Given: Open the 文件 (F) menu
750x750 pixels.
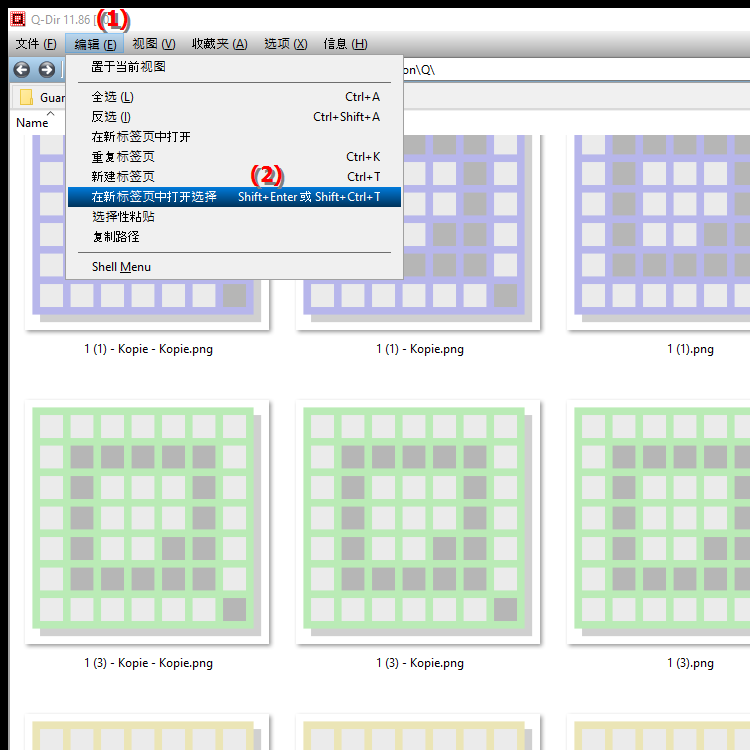Looking at the screenshot, I should click(x=36, y=44).
